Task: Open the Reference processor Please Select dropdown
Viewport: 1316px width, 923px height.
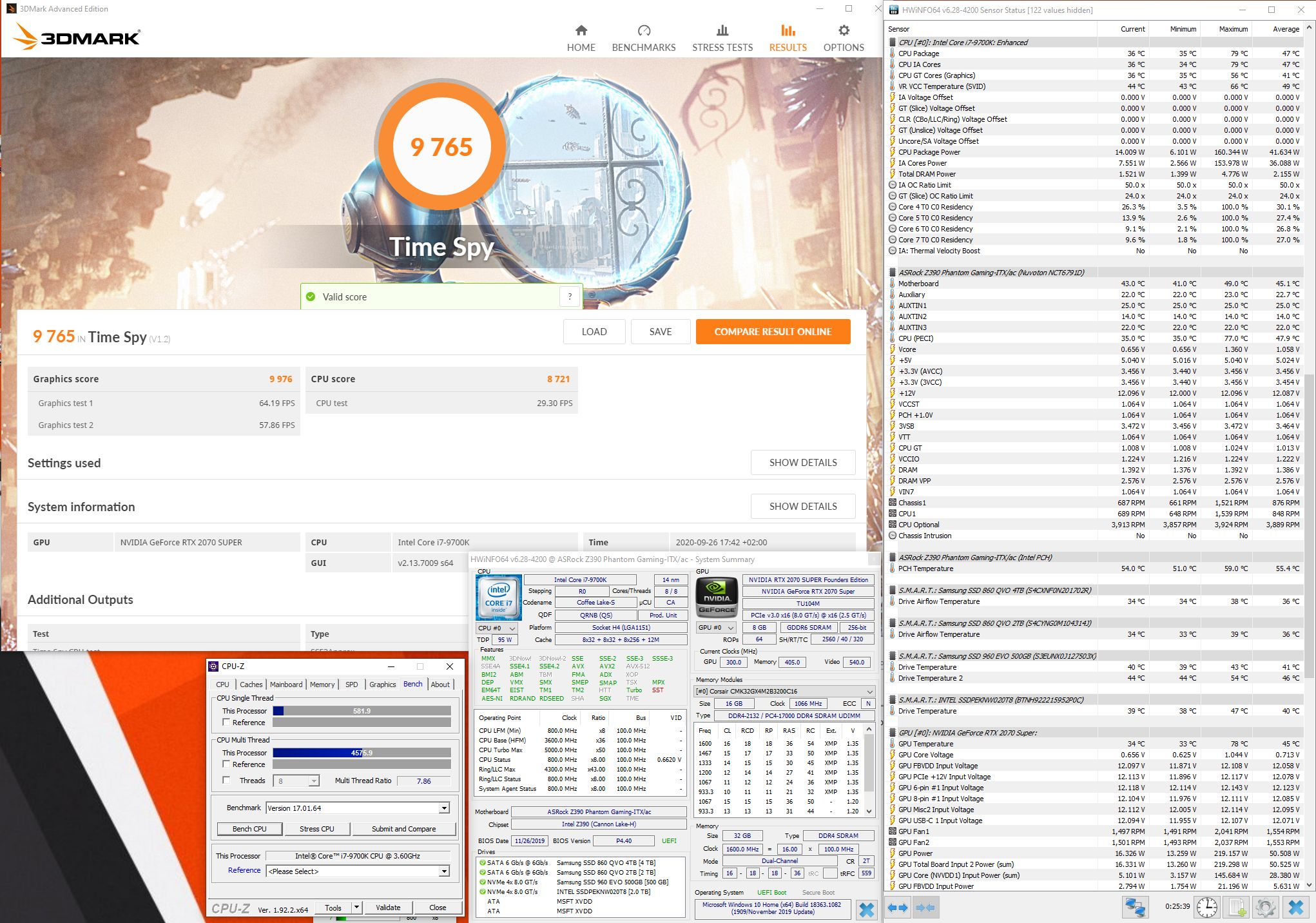Action: pos(444,871)
